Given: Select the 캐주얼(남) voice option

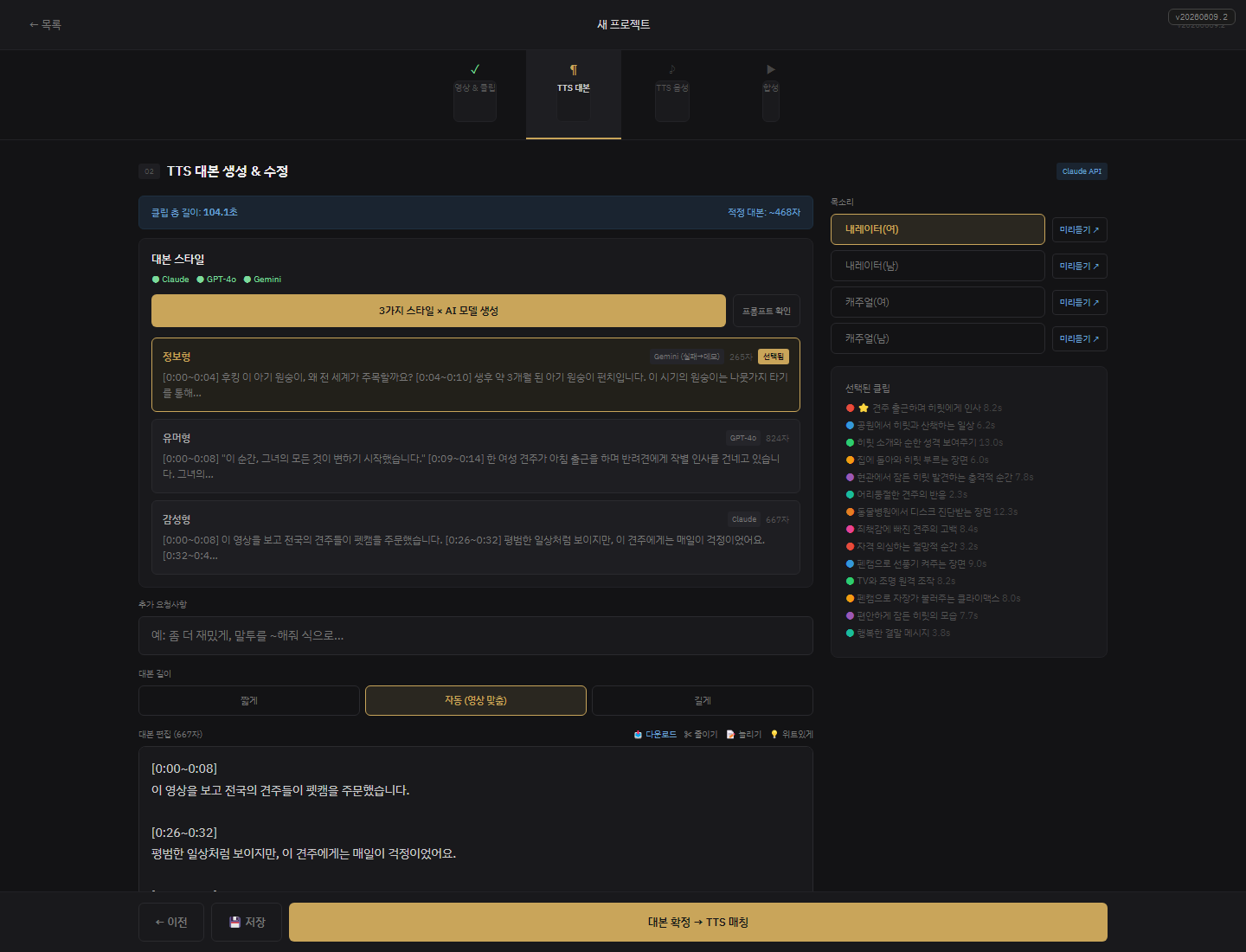Looking at the screenshot, I should pyautogui.click(x=938, y=338).
